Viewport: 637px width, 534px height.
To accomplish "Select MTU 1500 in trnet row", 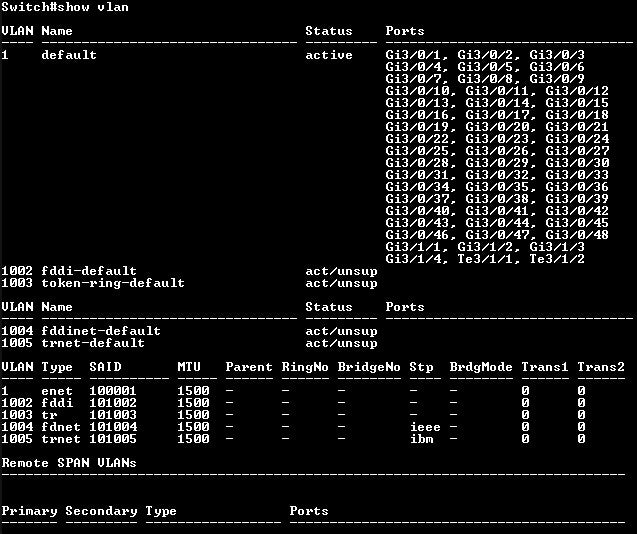I will [193, 439].
